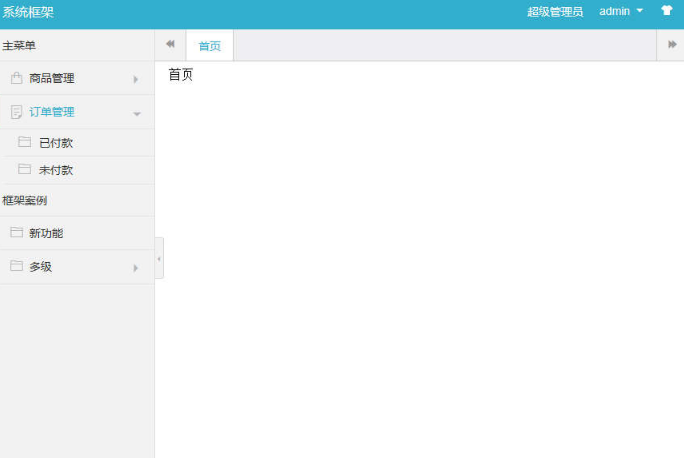Click the folder icon next to 未付款

[25, 169]
